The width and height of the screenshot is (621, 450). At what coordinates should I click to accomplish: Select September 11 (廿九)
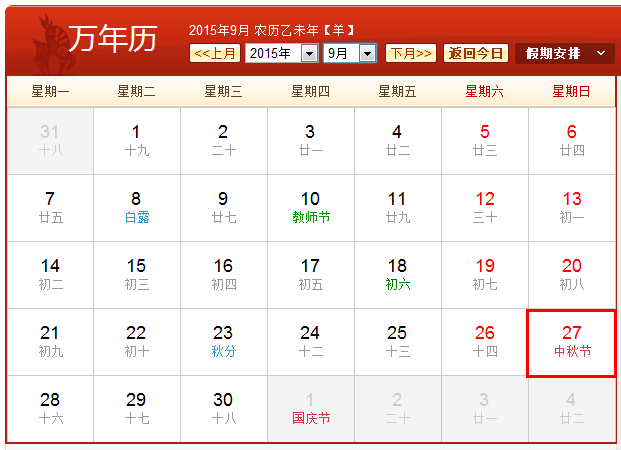pyautogui.click(x=398, y=208)
